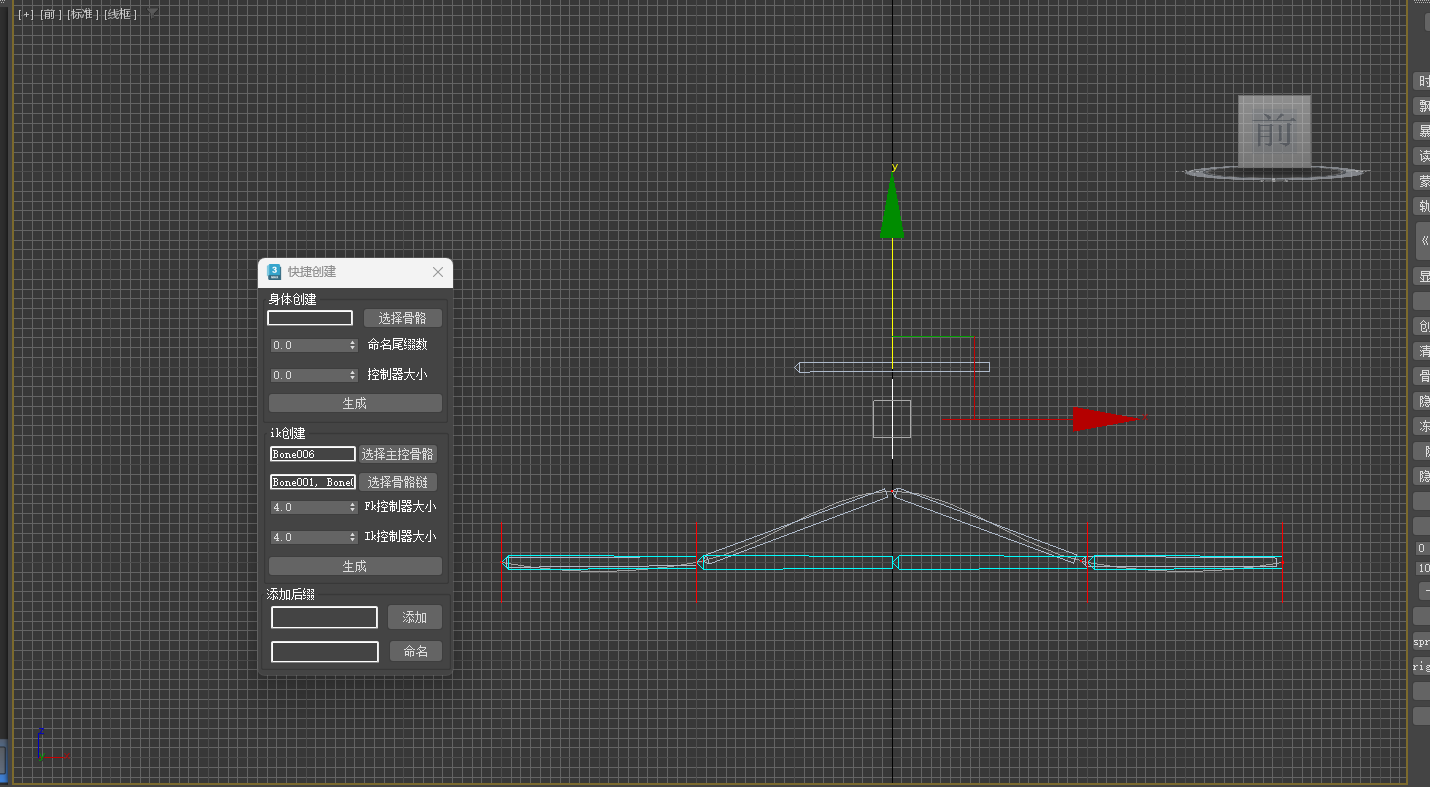1430x787 pixels.
Task: Open the [前] viewport view menu
Action: (x=49, y=14)
